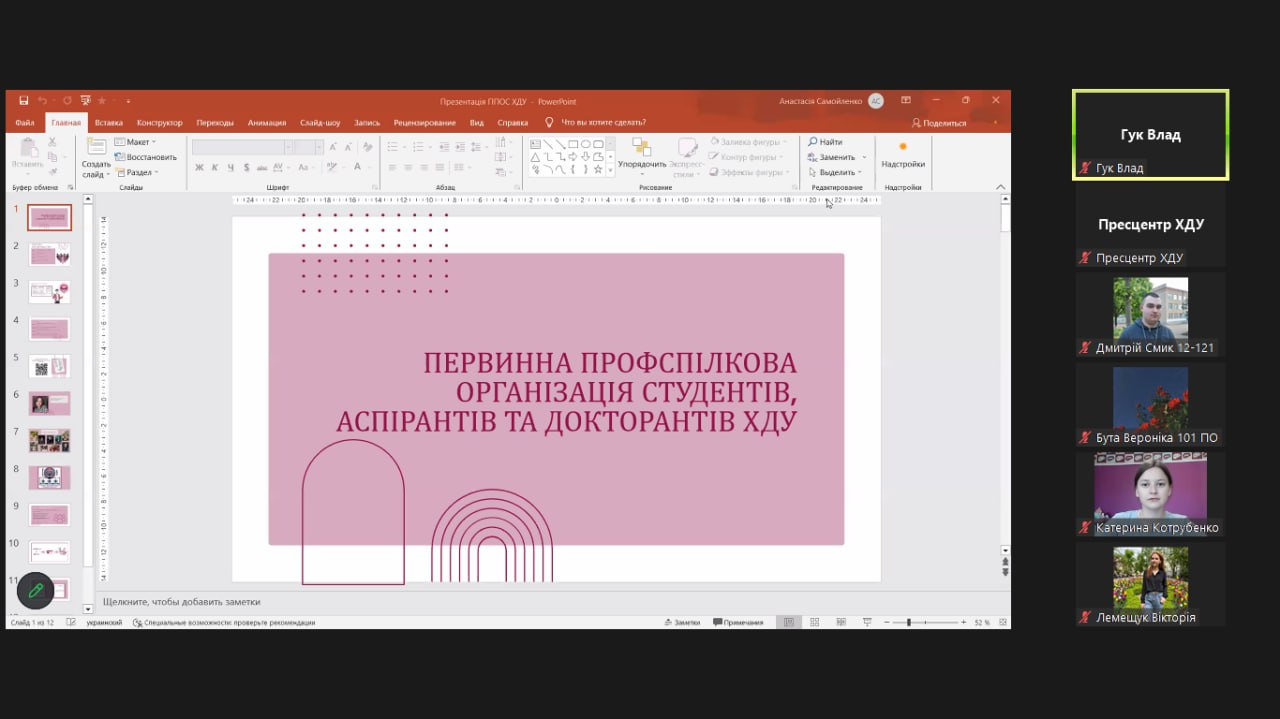Switch to the Design (Конструктор) tab

[x=160, y=123]
